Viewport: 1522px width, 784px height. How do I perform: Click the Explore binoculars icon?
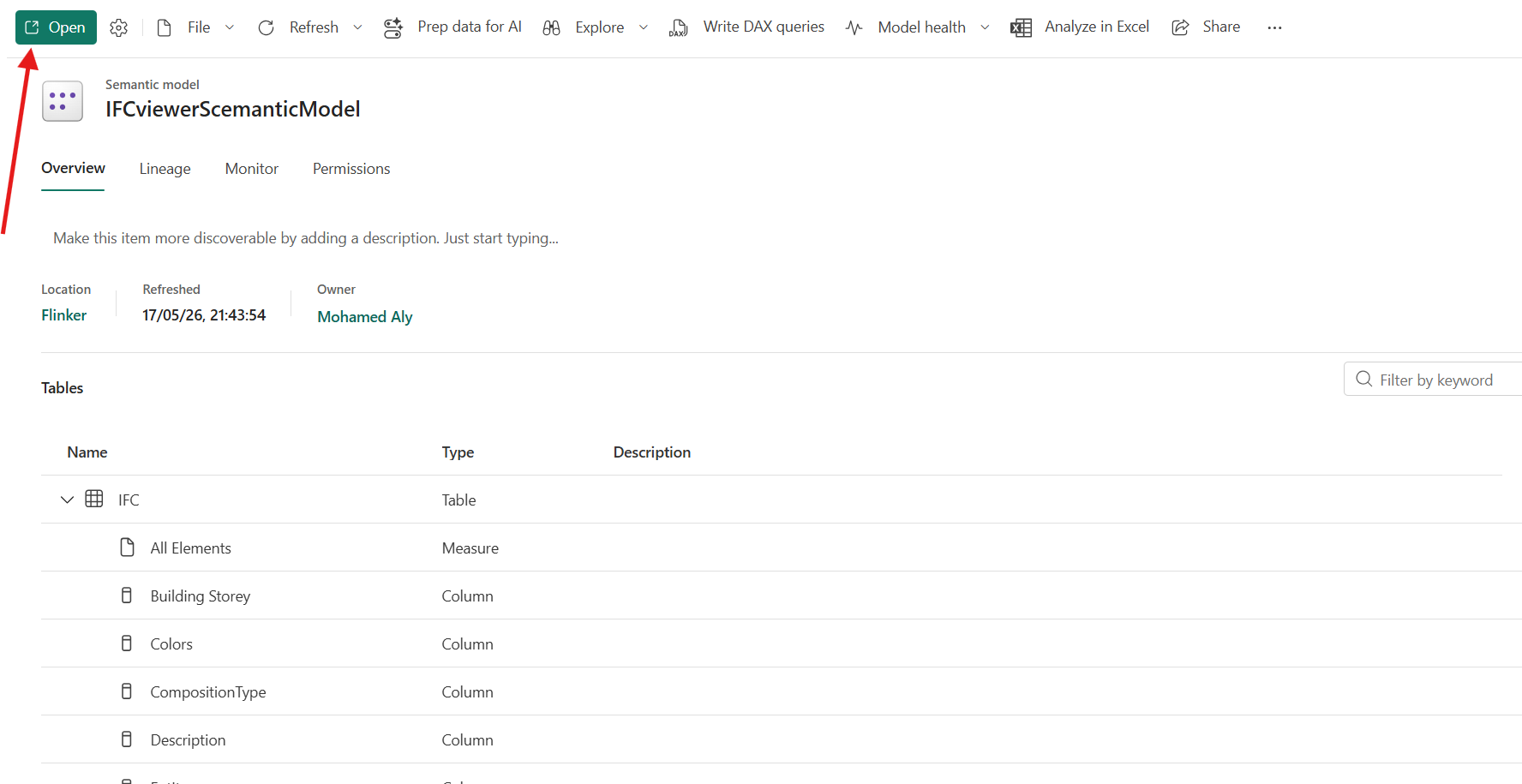coord(552,27)
